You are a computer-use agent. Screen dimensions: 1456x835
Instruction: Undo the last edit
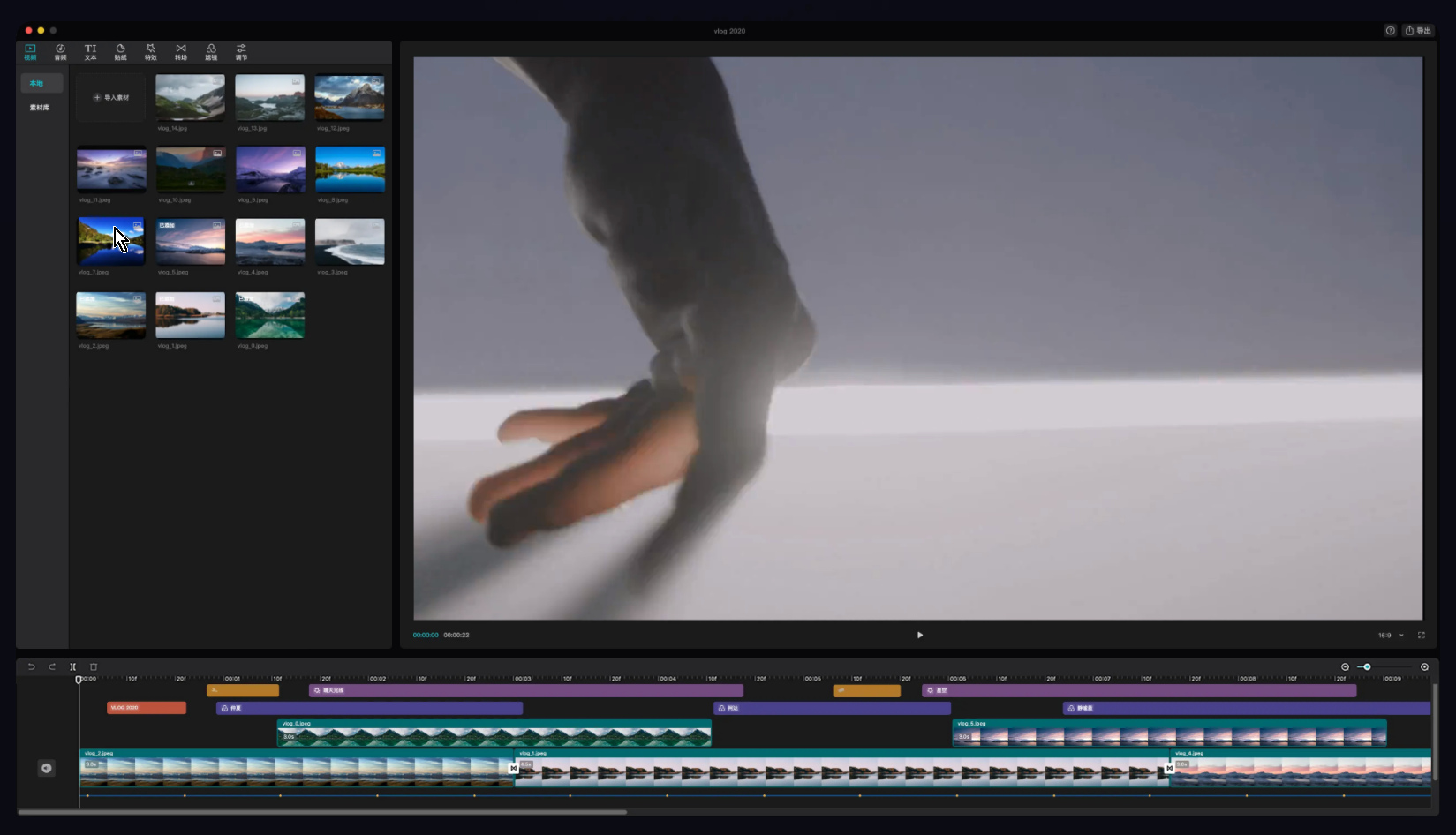pos(31,667)
